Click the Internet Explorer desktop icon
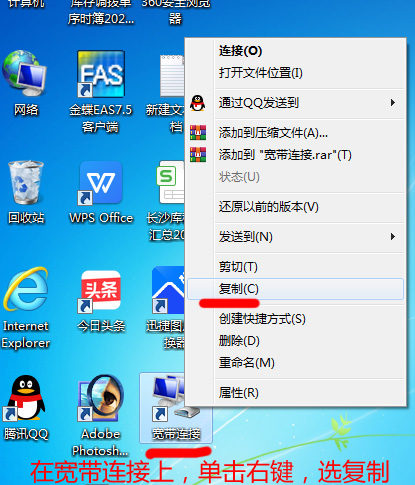 coord(26,289)
